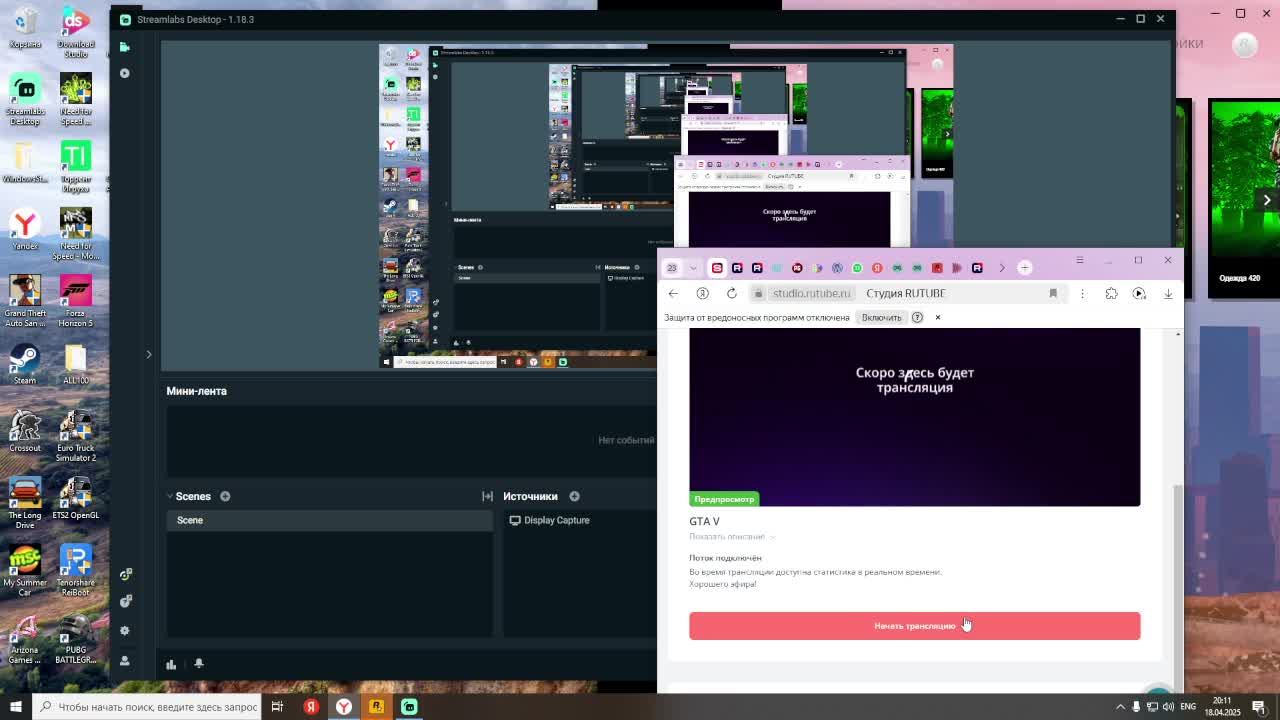Collapse the Scenes collection dropdown chevron

click(x=170, y=496)
